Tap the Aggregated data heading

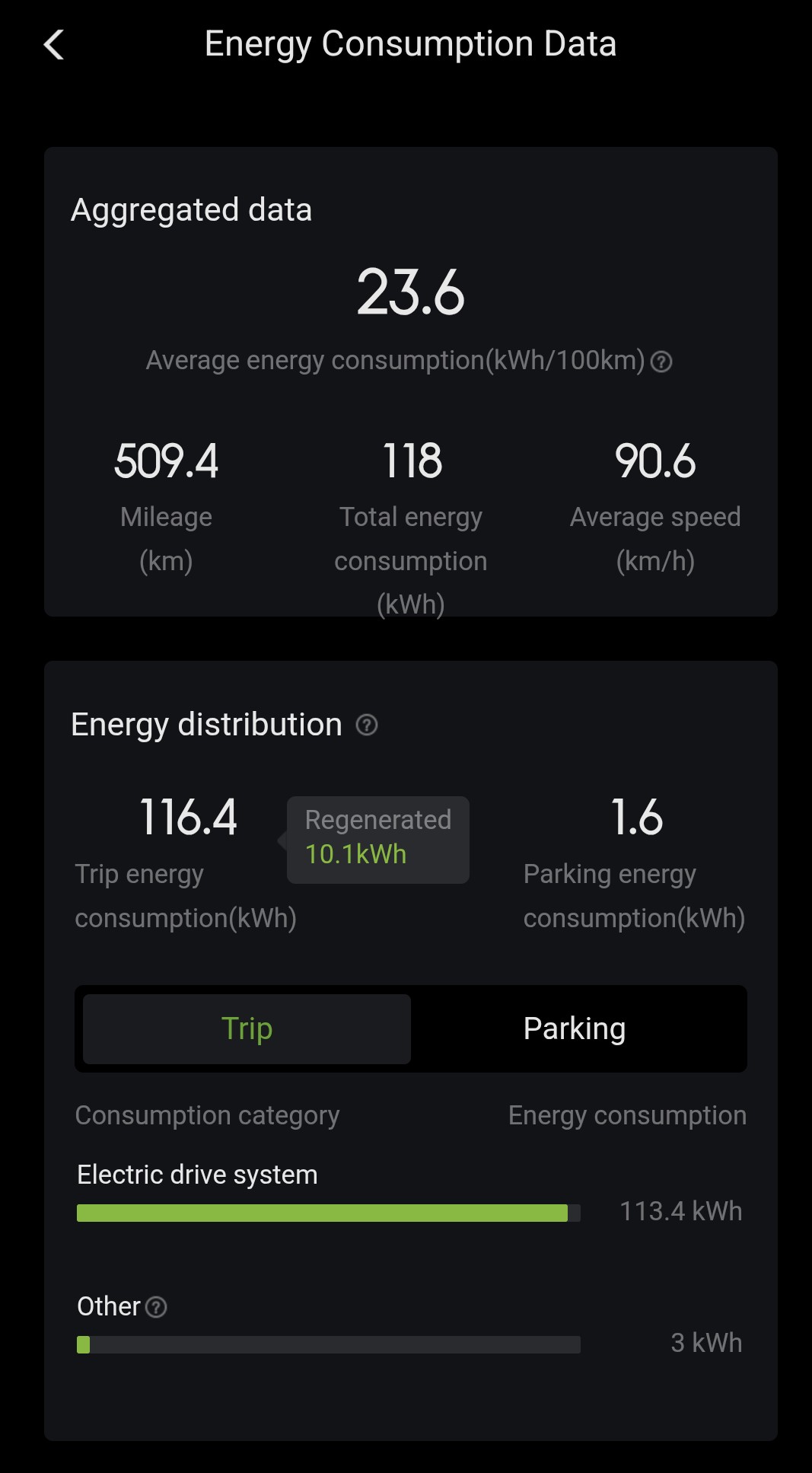pos(191,210)
